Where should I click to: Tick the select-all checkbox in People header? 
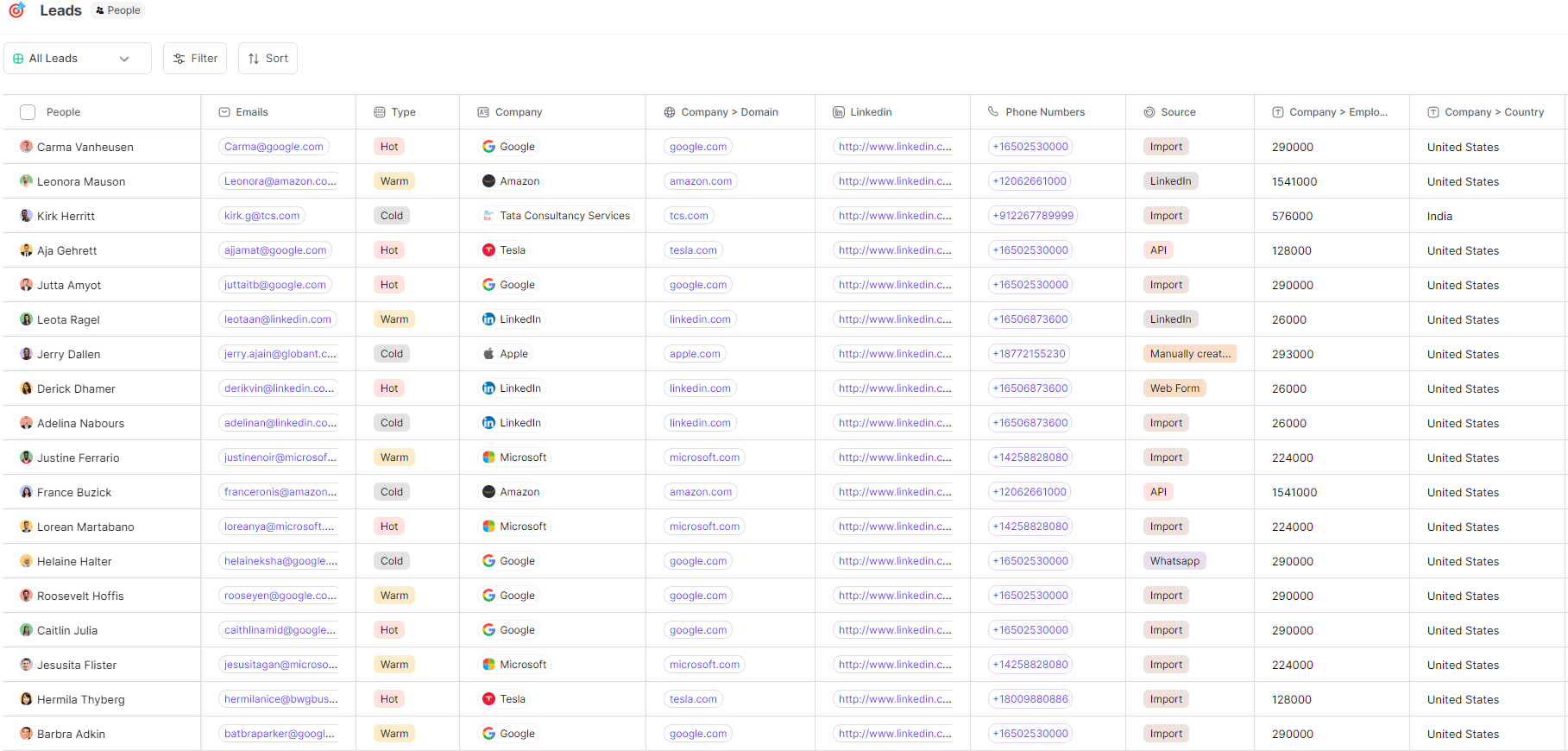(28, 112)
